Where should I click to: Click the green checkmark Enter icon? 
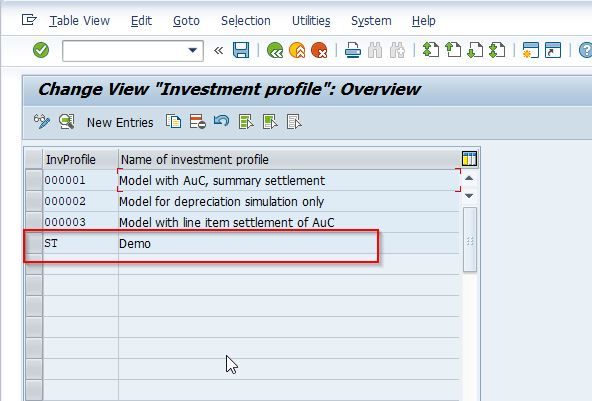41,50
